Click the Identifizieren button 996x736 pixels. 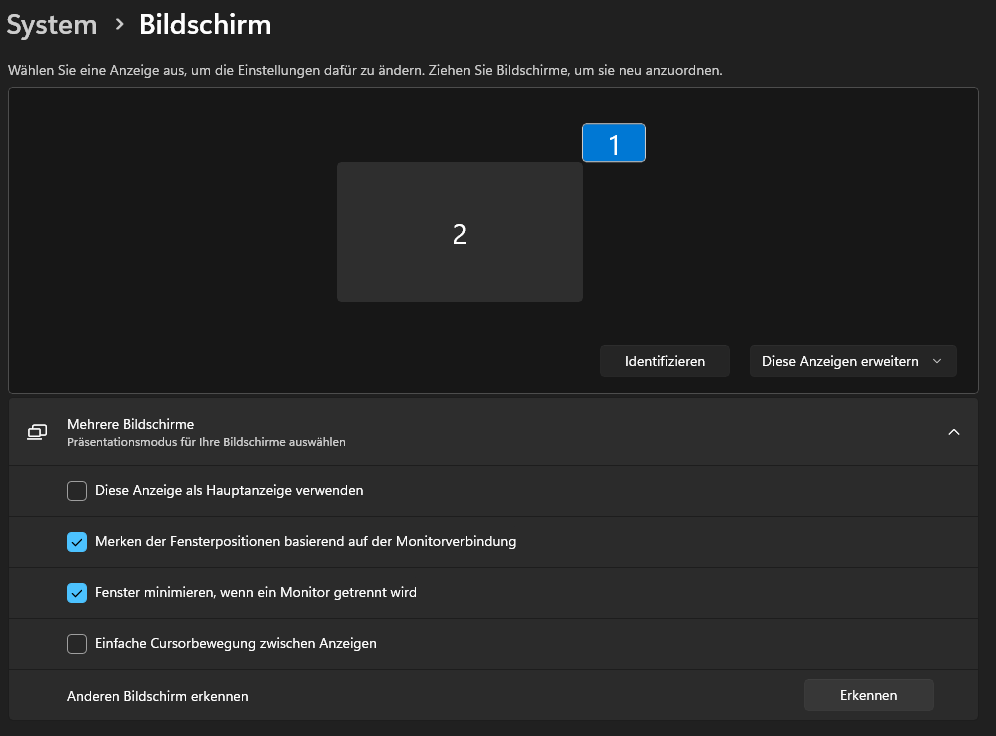coord(664,361)
